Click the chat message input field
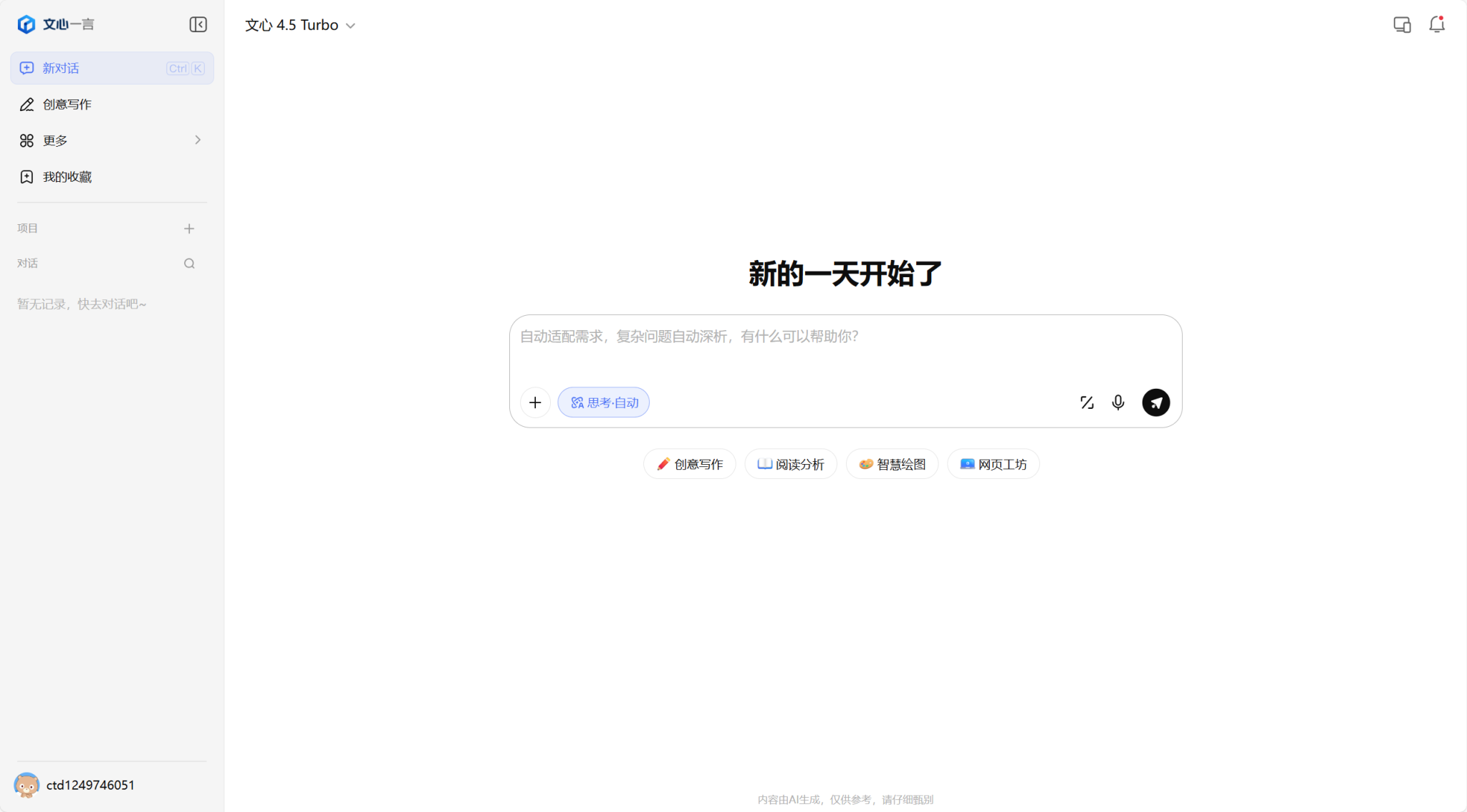Image resolution: width=1467 pixels, height=812 pixels. pyautogui.click(x=845, y=347)
